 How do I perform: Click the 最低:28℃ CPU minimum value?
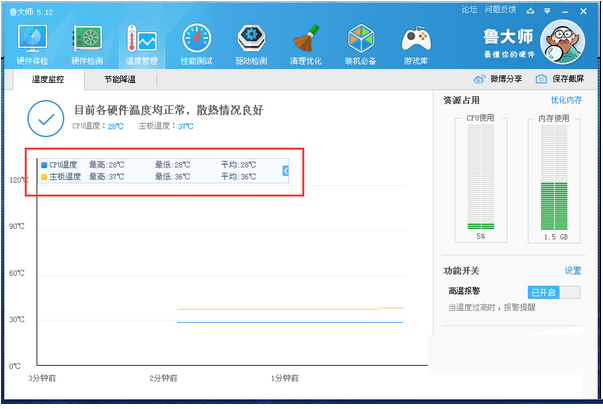172,165
